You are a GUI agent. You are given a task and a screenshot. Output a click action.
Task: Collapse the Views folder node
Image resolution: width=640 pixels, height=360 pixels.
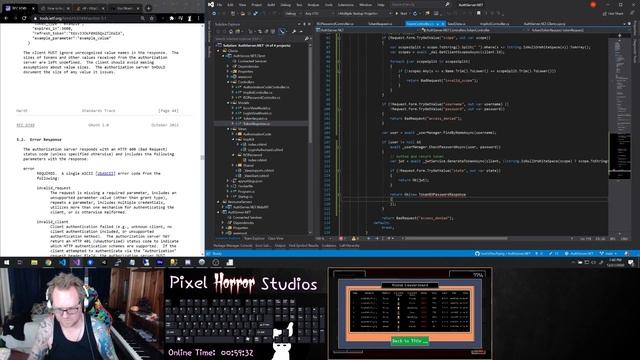click(x=228, y=129)
